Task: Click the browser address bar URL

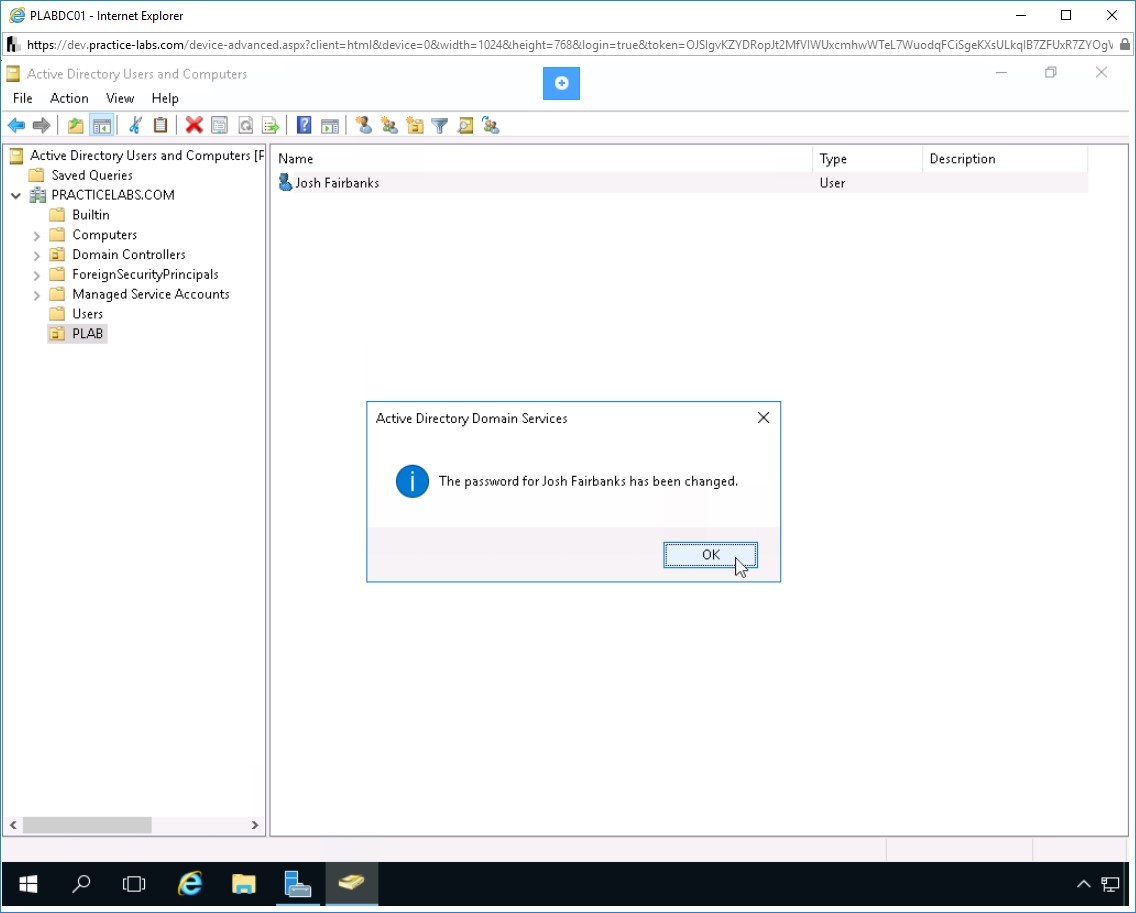Action: pos(569,45)
